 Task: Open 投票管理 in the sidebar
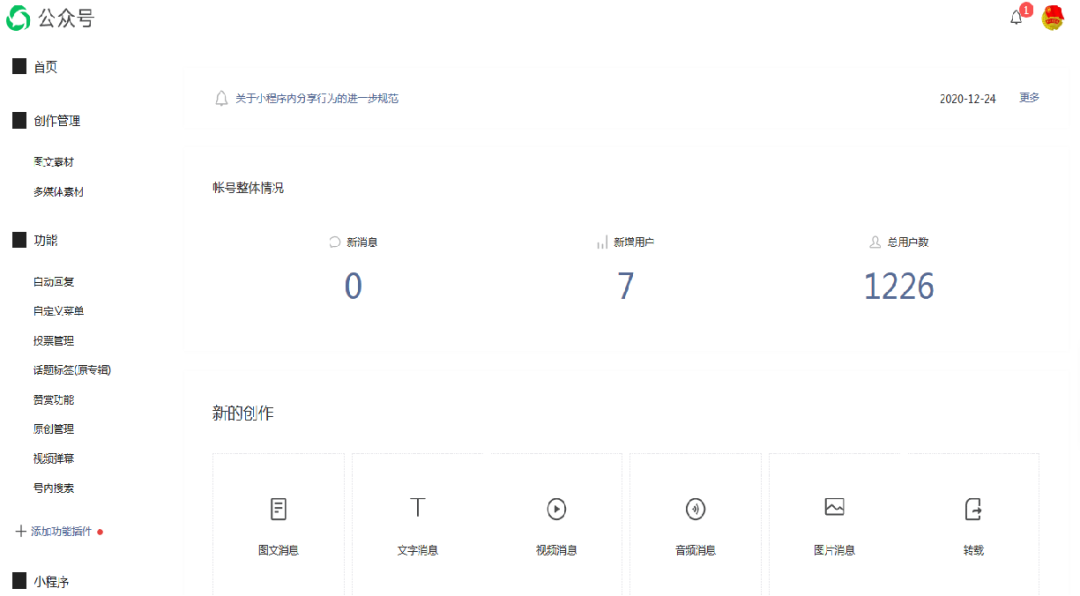(x=54, y=341)
